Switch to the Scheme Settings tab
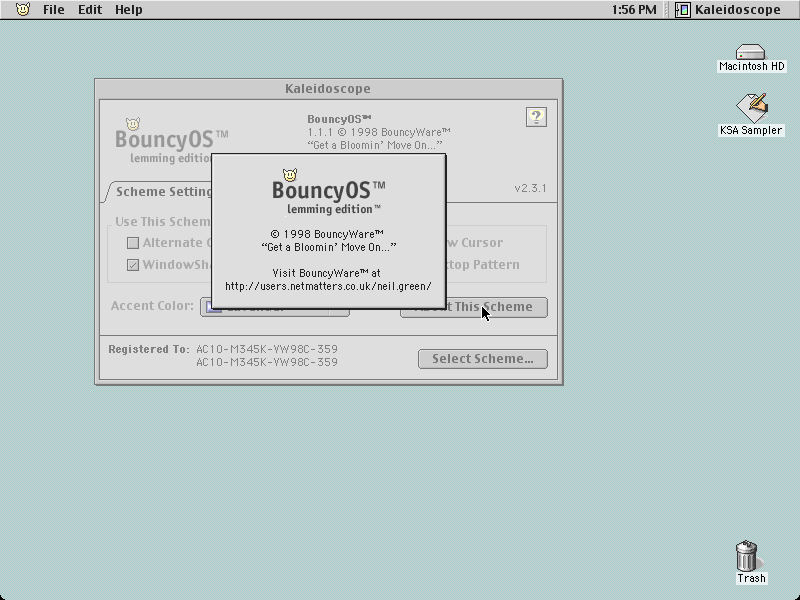Viewport: 800px width, 600px height. tap(161, 192)
